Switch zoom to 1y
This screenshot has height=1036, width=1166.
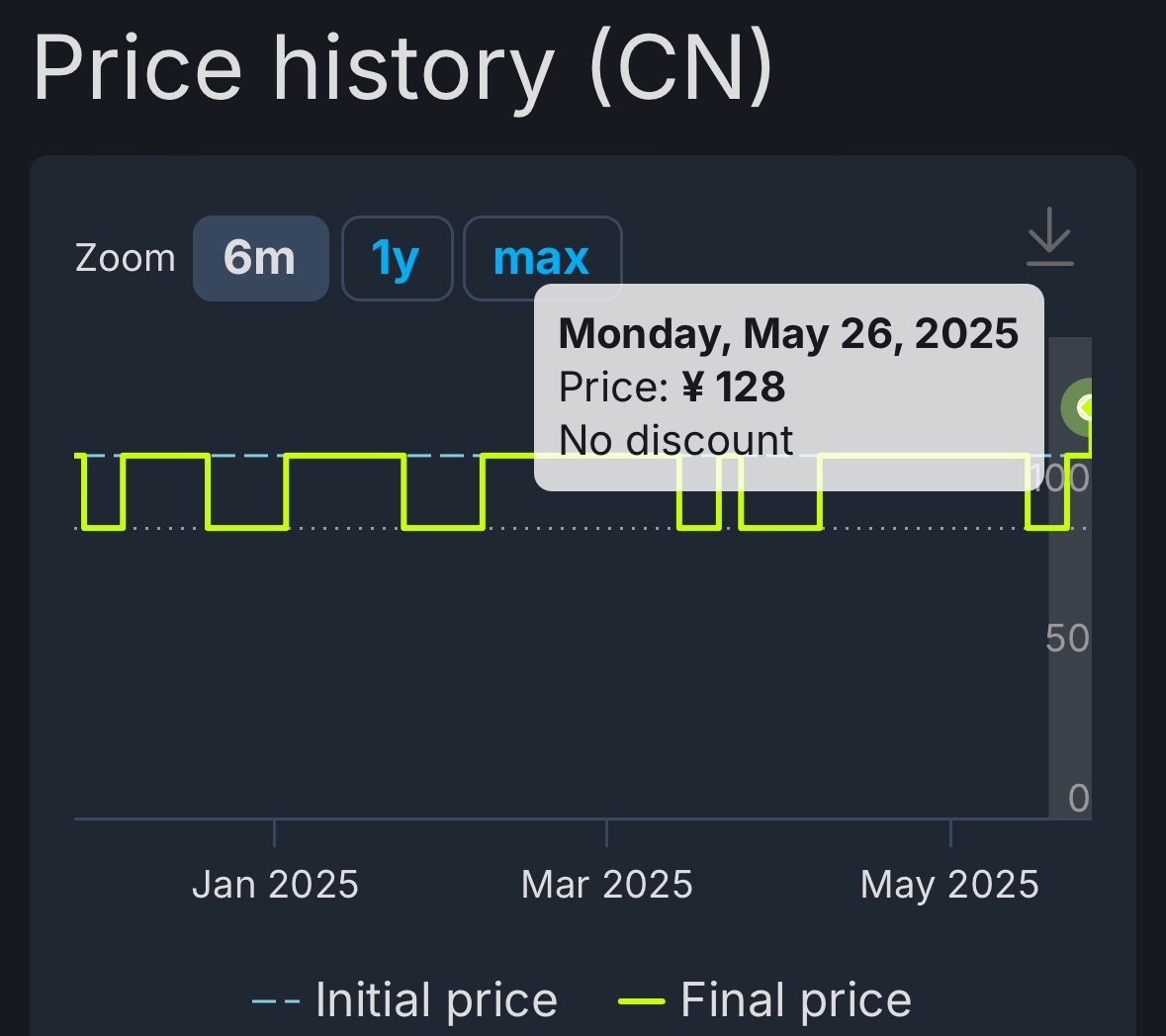397,258
